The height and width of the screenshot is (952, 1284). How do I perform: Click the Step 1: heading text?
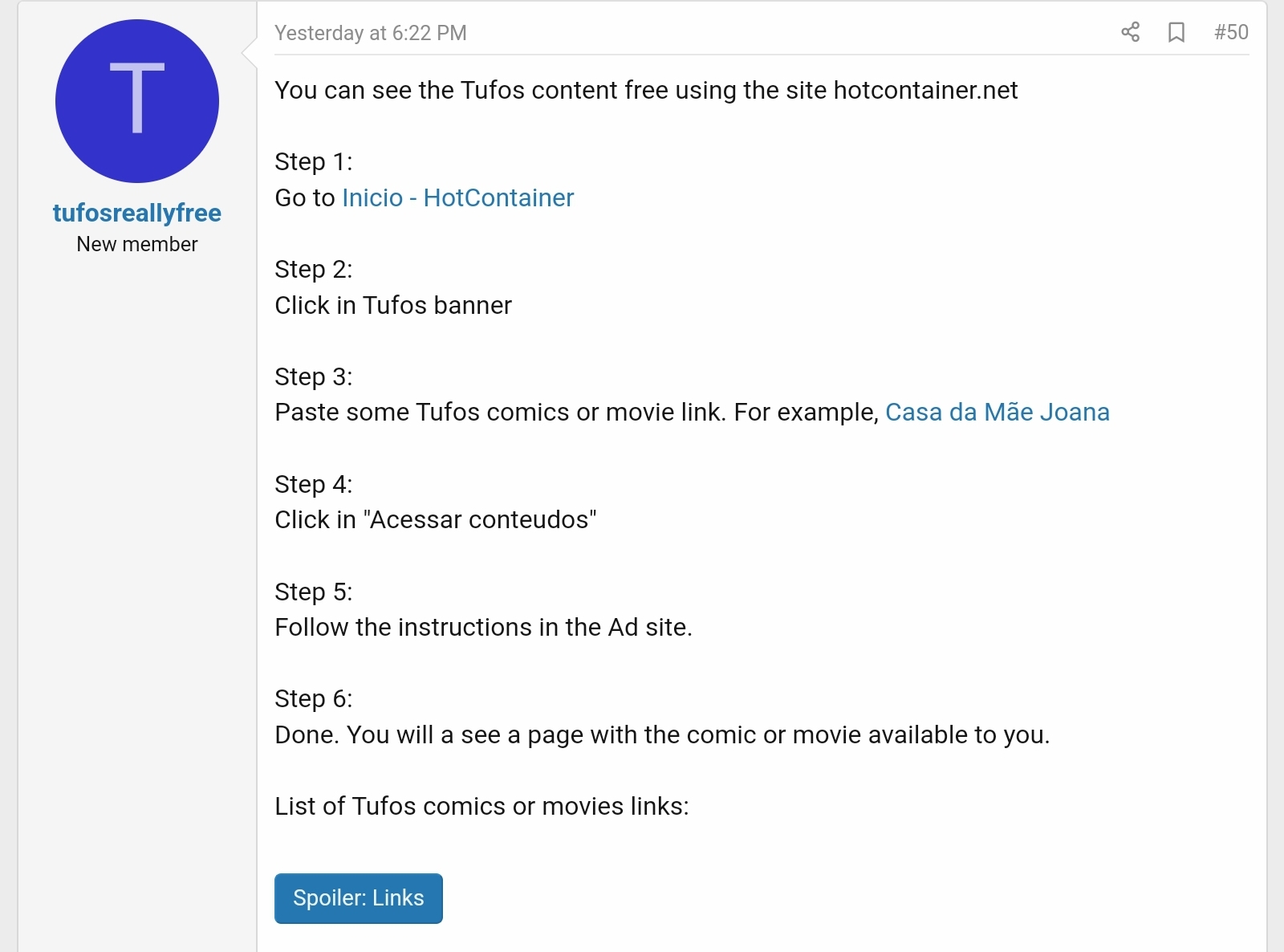click(313, 161)
